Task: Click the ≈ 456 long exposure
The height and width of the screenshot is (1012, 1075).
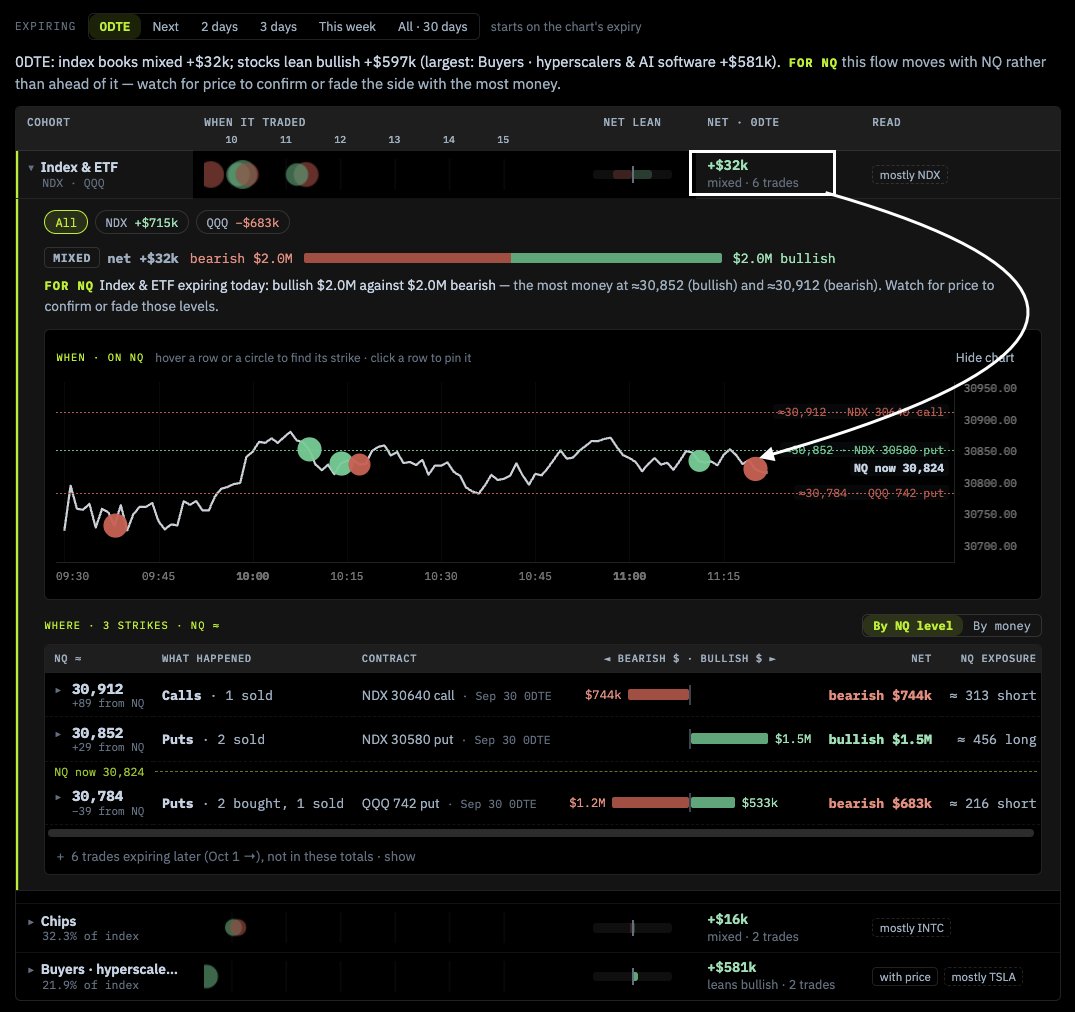Action: click(997, 739)
